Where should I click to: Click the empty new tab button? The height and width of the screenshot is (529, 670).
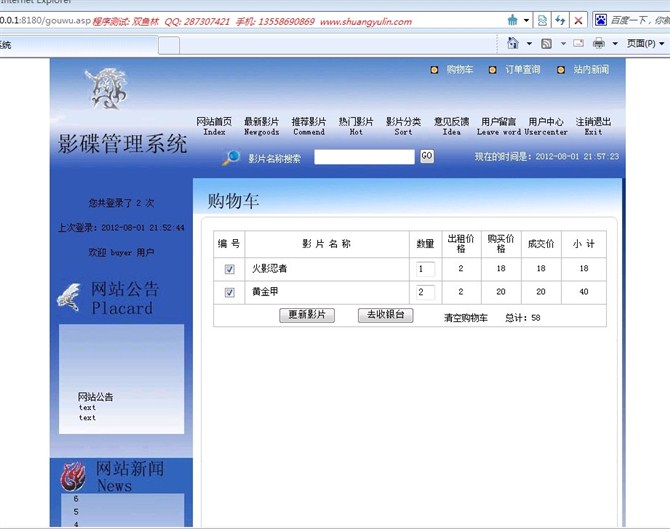169,45
